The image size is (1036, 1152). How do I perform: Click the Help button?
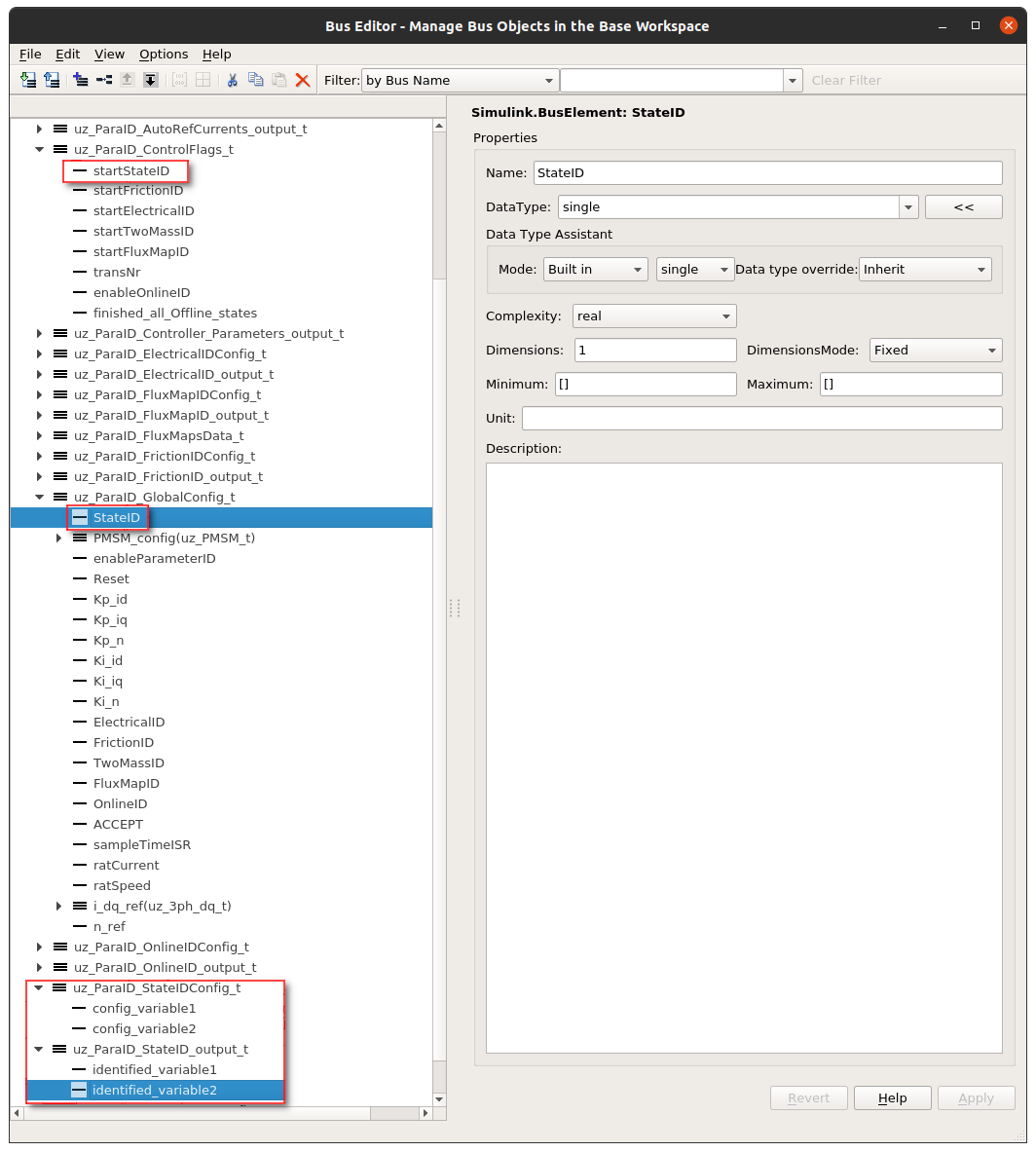coord(892,1098)
